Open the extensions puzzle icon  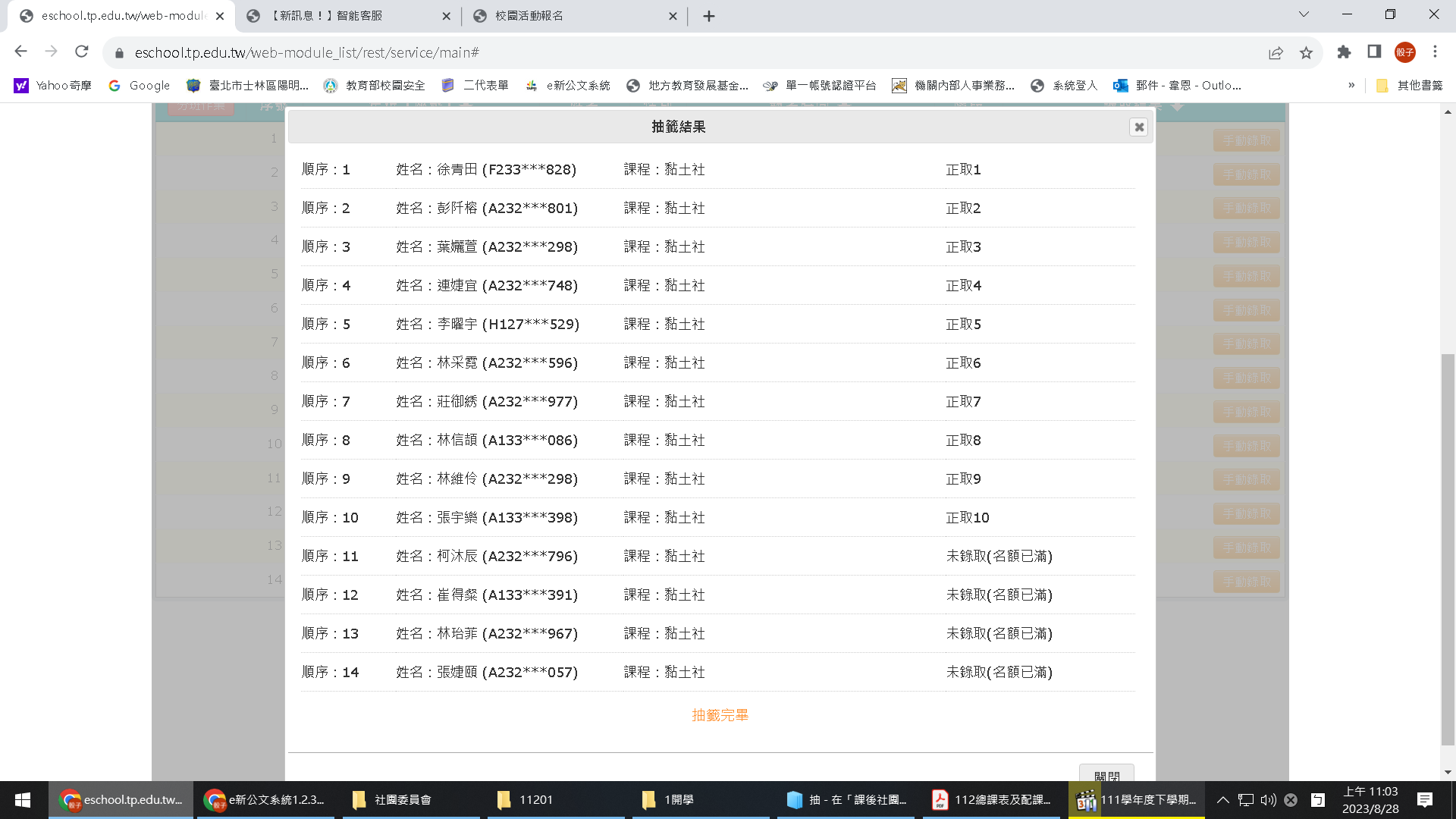click(1344, 52)
